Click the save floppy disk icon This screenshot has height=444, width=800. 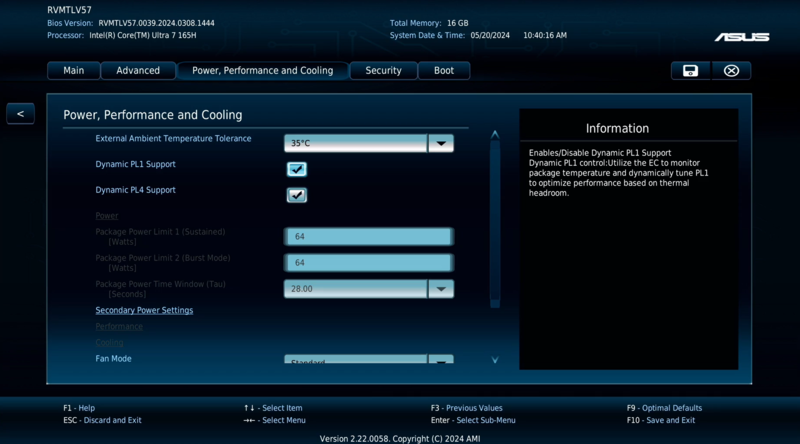(690, 70)
